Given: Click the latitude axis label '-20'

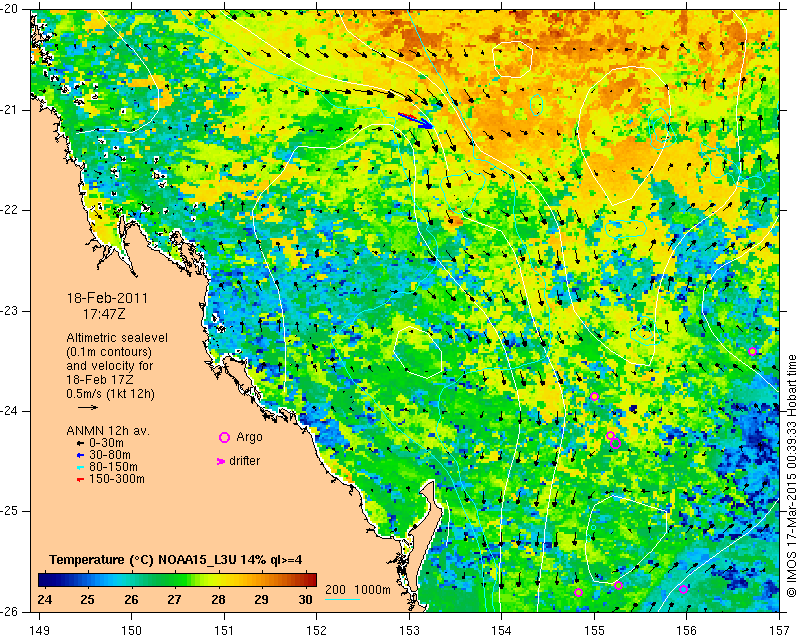Looking at the screenshot, I should click(11, 9).
